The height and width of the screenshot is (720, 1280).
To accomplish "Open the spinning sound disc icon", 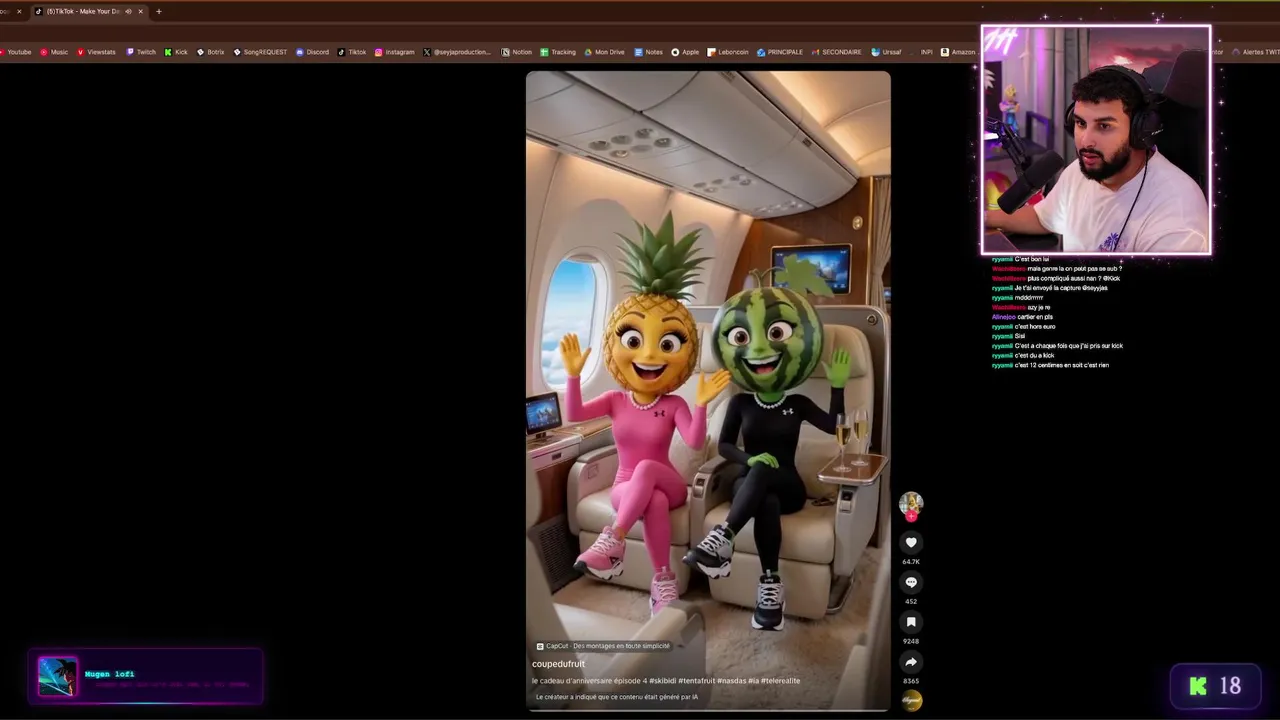I will pos(911,700).
